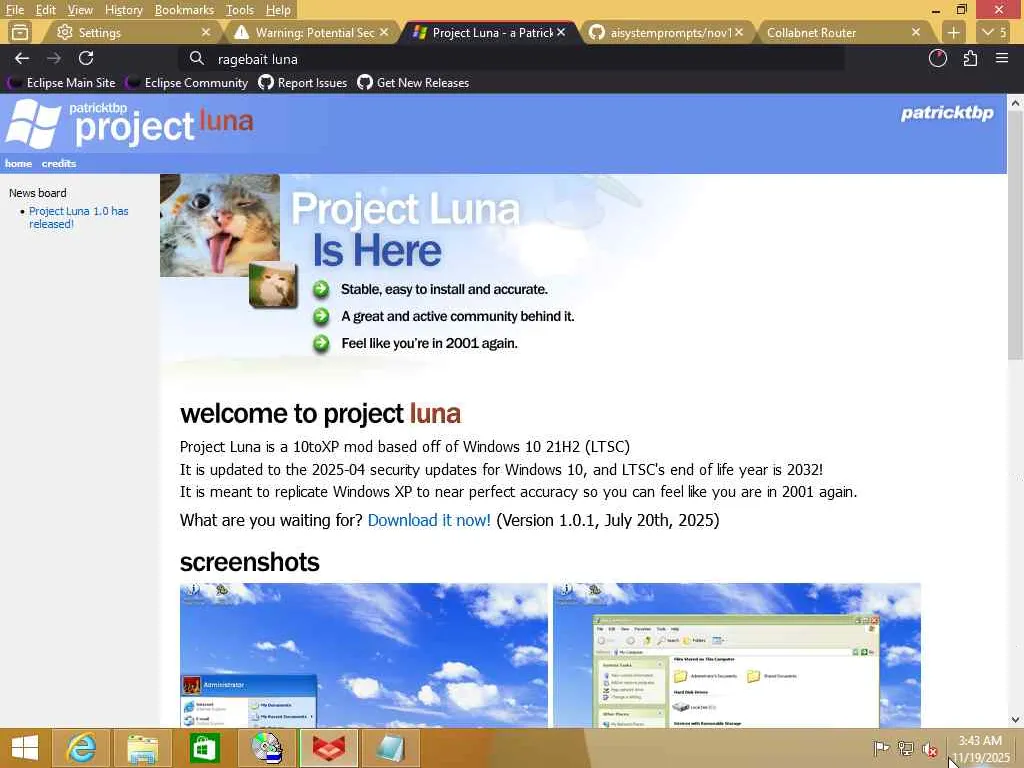This screenshot has width=1024, height=768.
Task: Click the scrollbar down arrow
Action: pos(1015,720)
